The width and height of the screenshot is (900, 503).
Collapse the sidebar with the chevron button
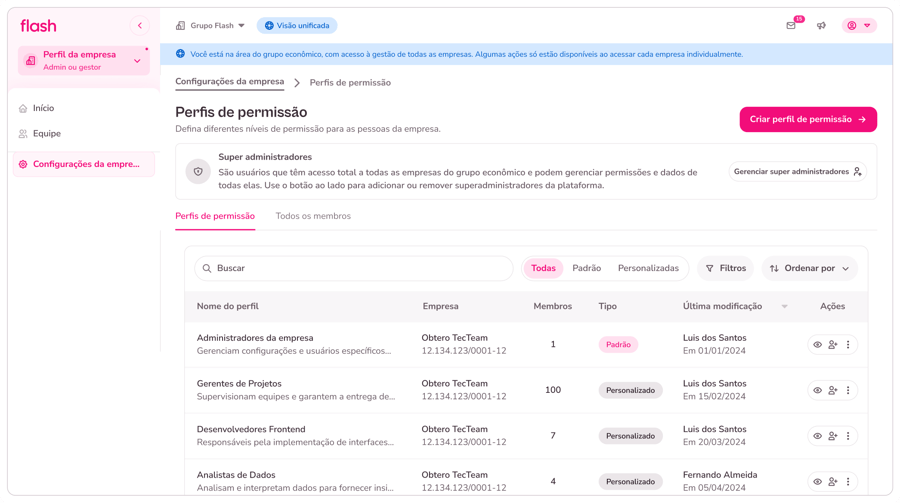tap(139, 25)
